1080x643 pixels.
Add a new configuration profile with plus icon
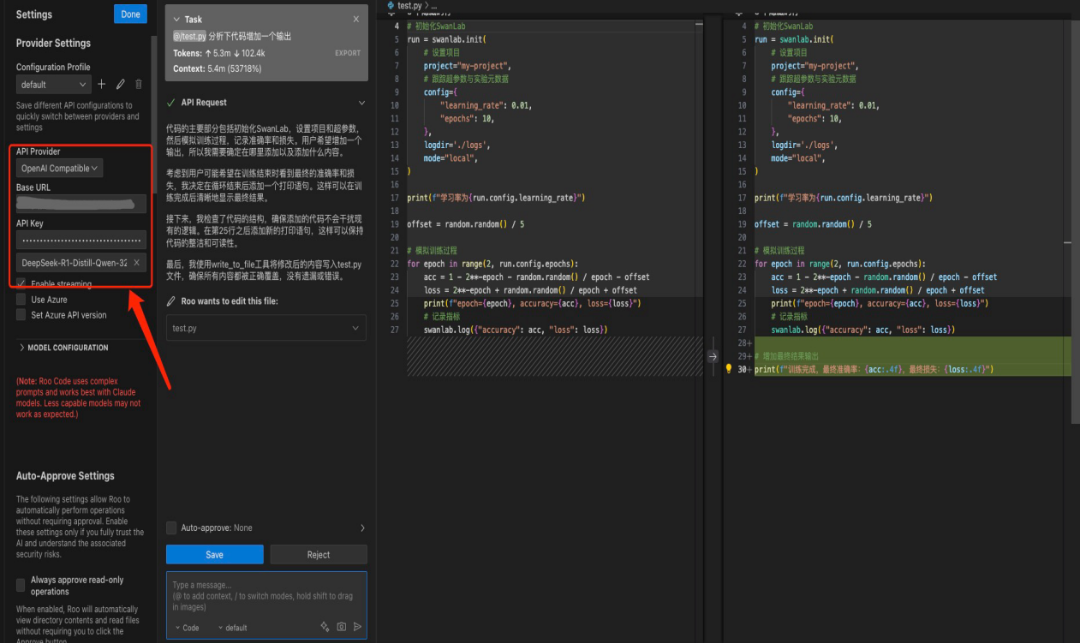[x=101, y=84]
